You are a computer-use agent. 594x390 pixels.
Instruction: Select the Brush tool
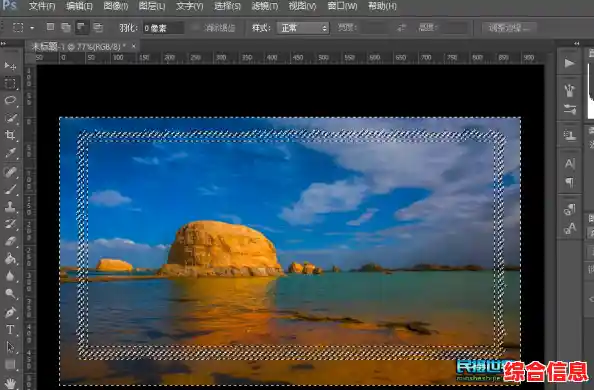(x=10, y=189)
